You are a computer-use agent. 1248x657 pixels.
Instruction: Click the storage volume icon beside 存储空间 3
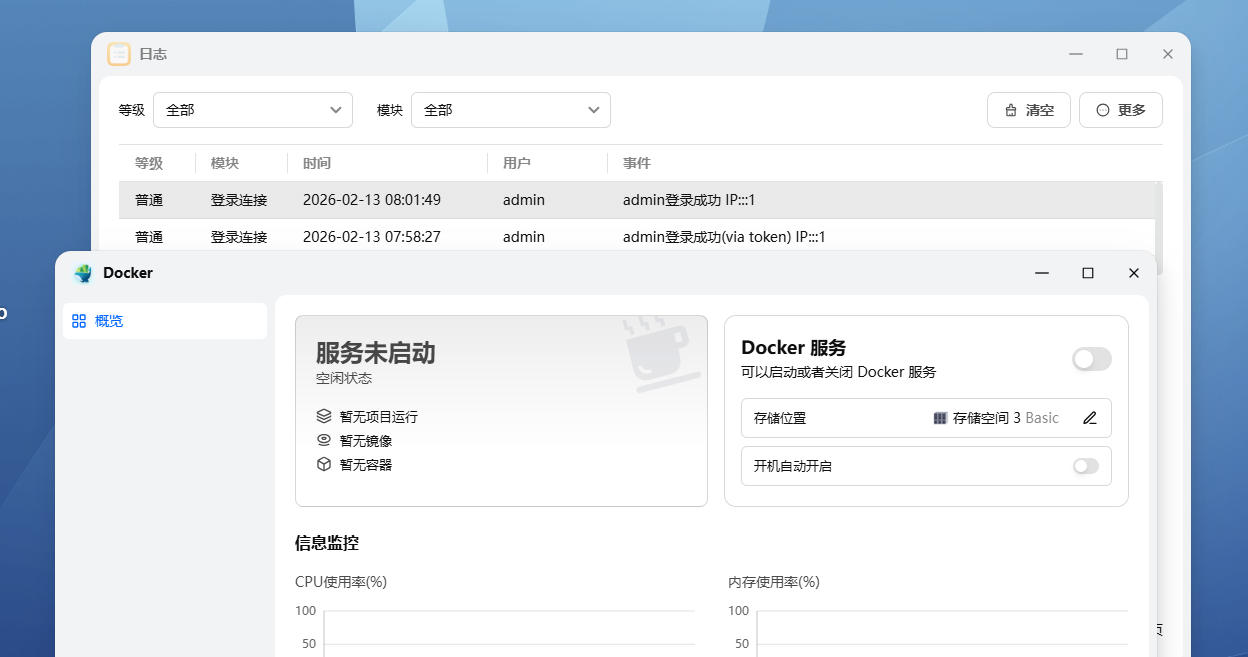[940, 418]
